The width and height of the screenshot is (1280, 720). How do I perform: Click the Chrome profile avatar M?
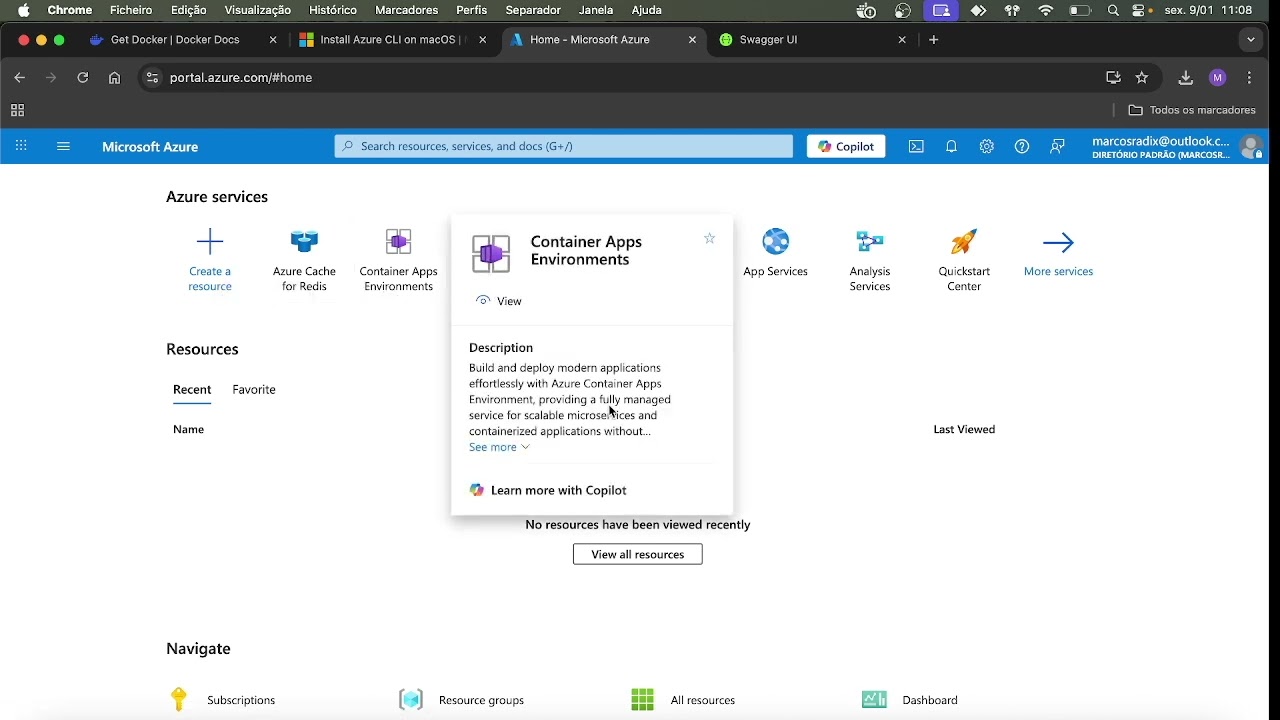pyautogui.click(x=1217, y=77)
